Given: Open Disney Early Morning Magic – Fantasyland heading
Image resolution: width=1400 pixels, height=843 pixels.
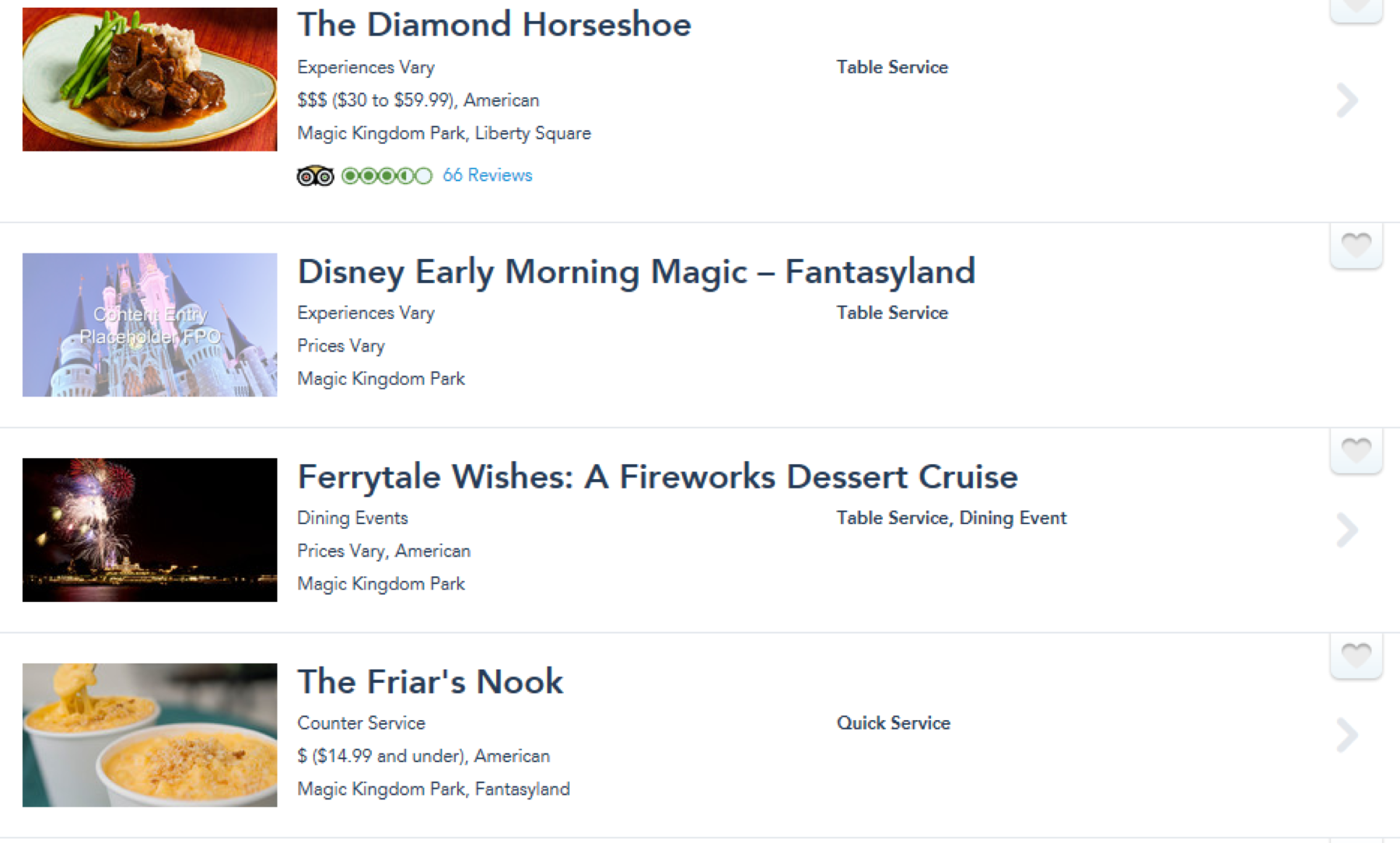Looking at the screenshot, I should point(636,272).
